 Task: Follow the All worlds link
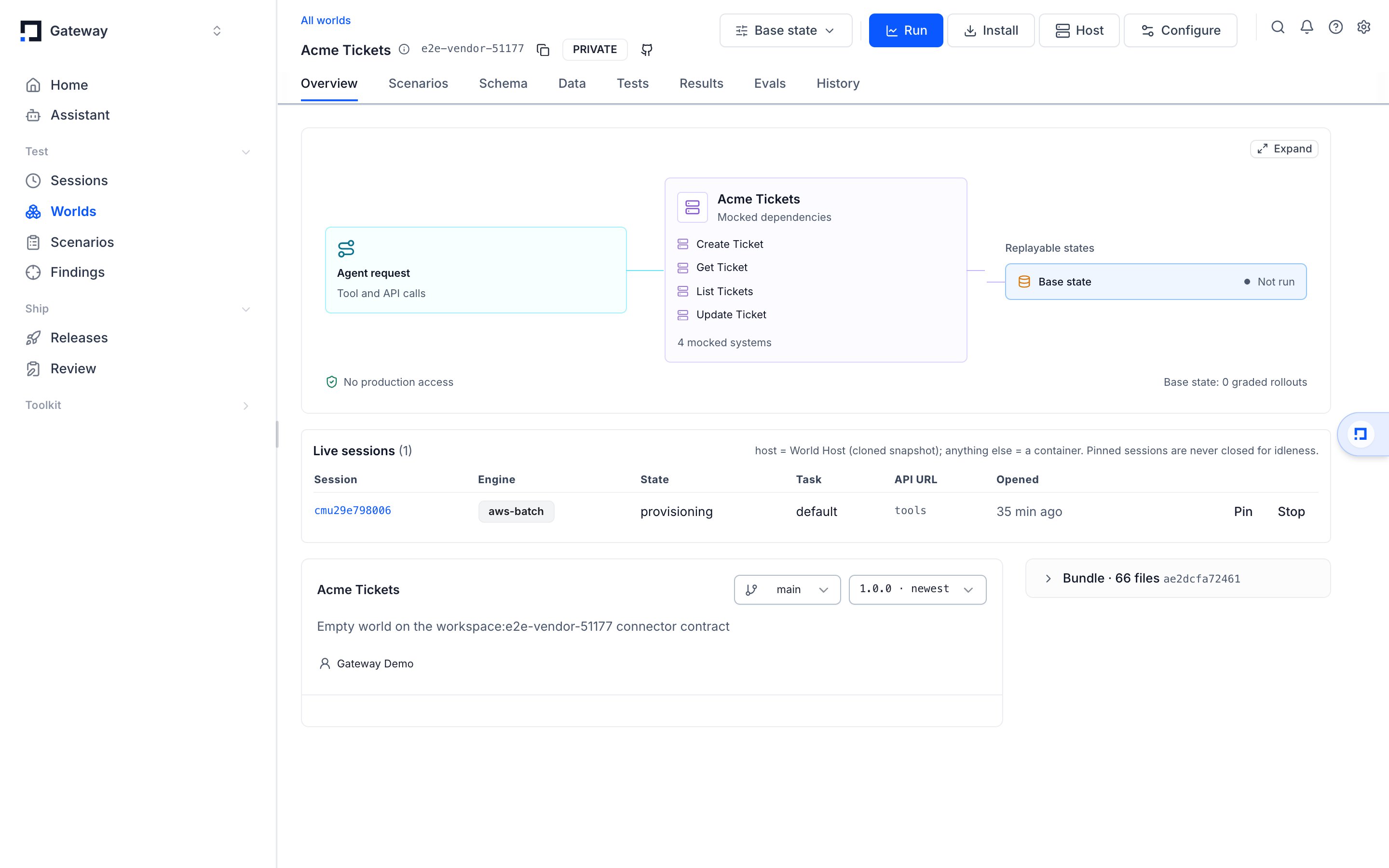326,21
